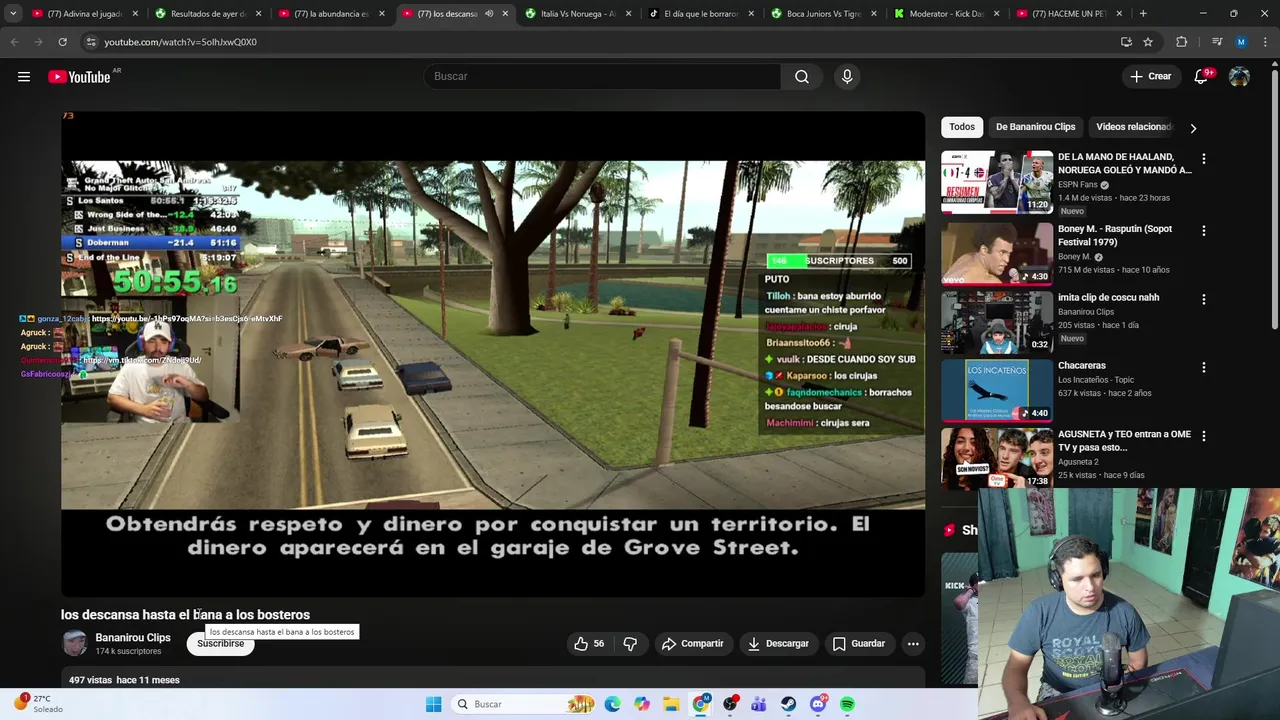The height and width of the screenshot is (720, 1280).
Task: Go back in browser history
Action: coord(14,42)
